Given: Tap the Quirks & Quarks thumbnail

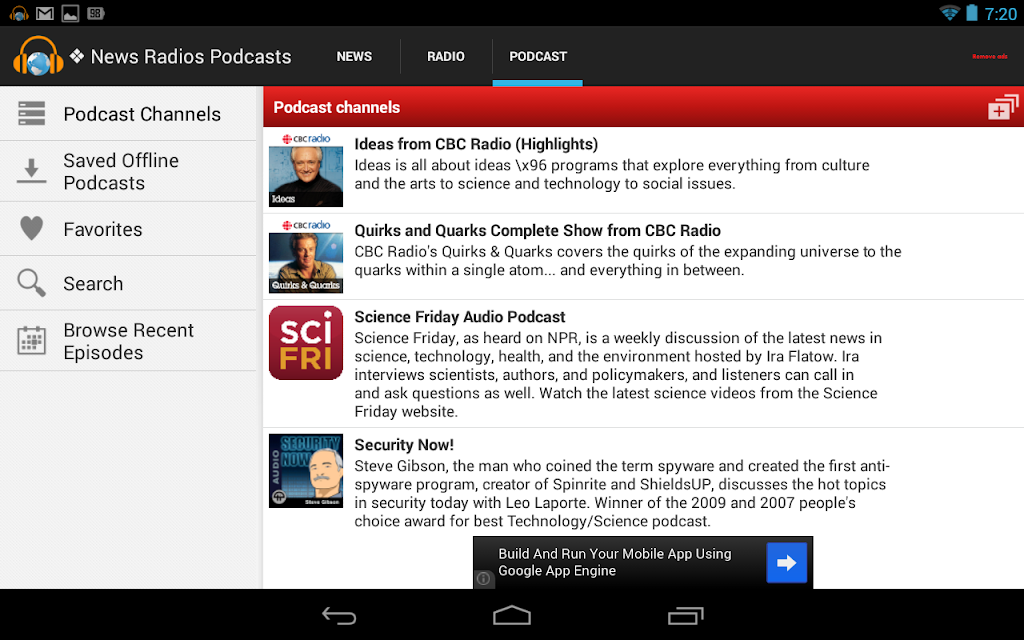Looking at the screenshot, I should coord(306,257).
